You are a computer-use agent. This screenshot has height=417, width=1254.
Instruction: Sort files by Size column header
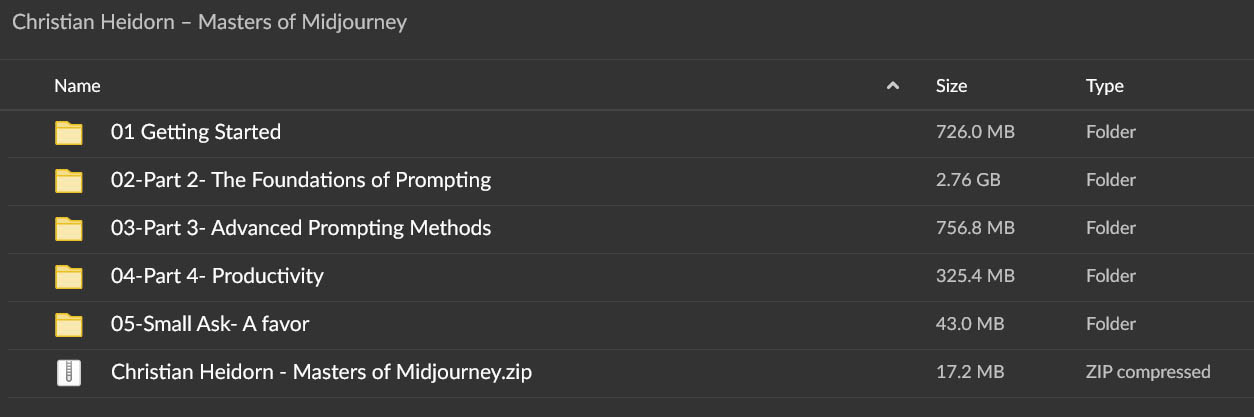click(x=951, y=86)
